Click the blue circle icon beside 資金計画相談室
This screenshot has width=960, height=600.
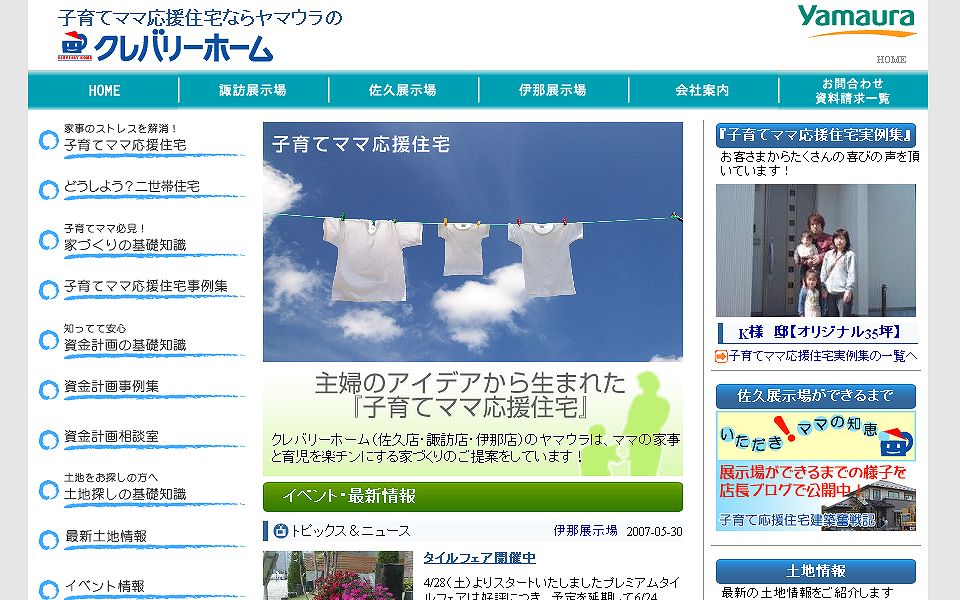48,440
